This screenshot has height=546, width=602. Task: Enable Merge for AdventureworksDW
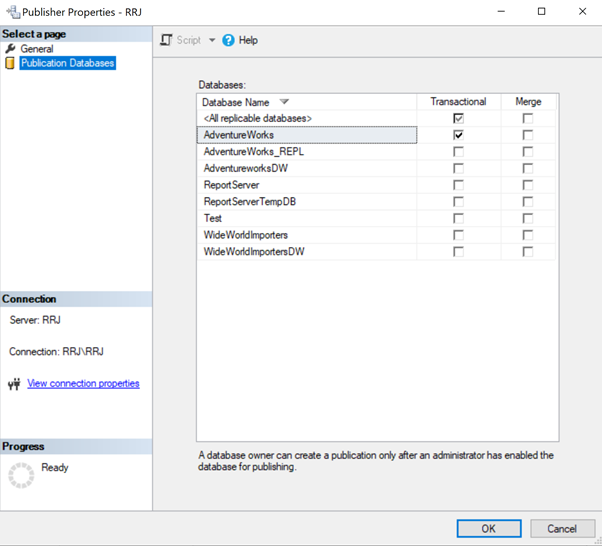528,168
